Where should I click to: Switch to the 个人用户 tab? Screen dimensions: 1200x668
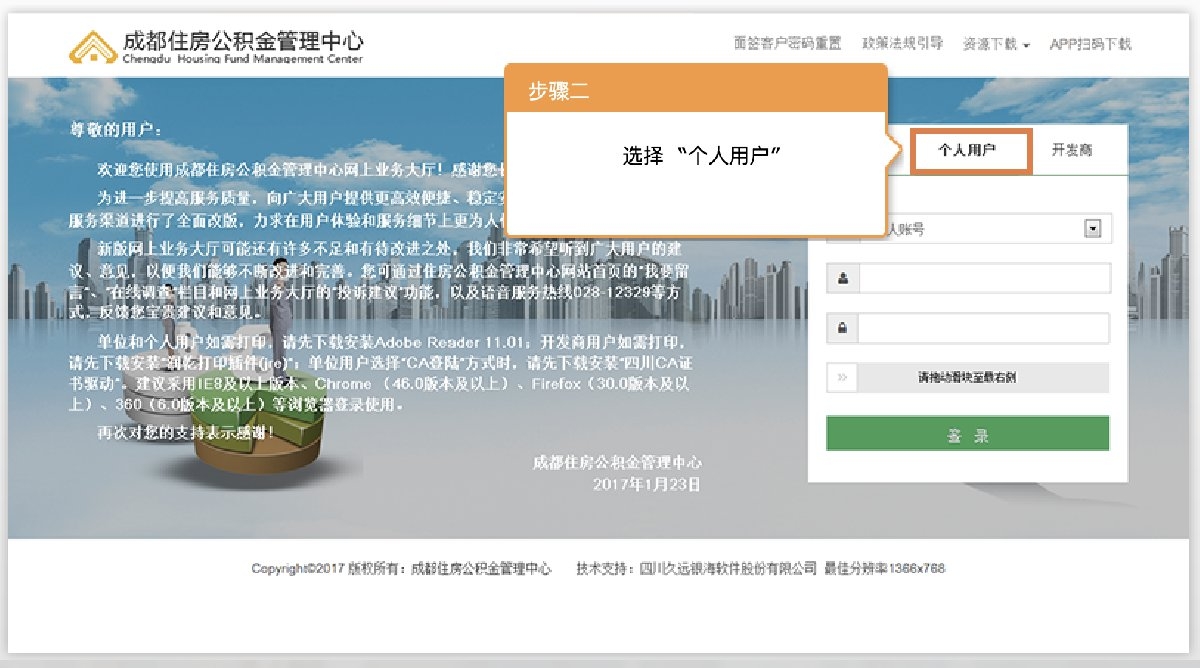coord(971,151)
